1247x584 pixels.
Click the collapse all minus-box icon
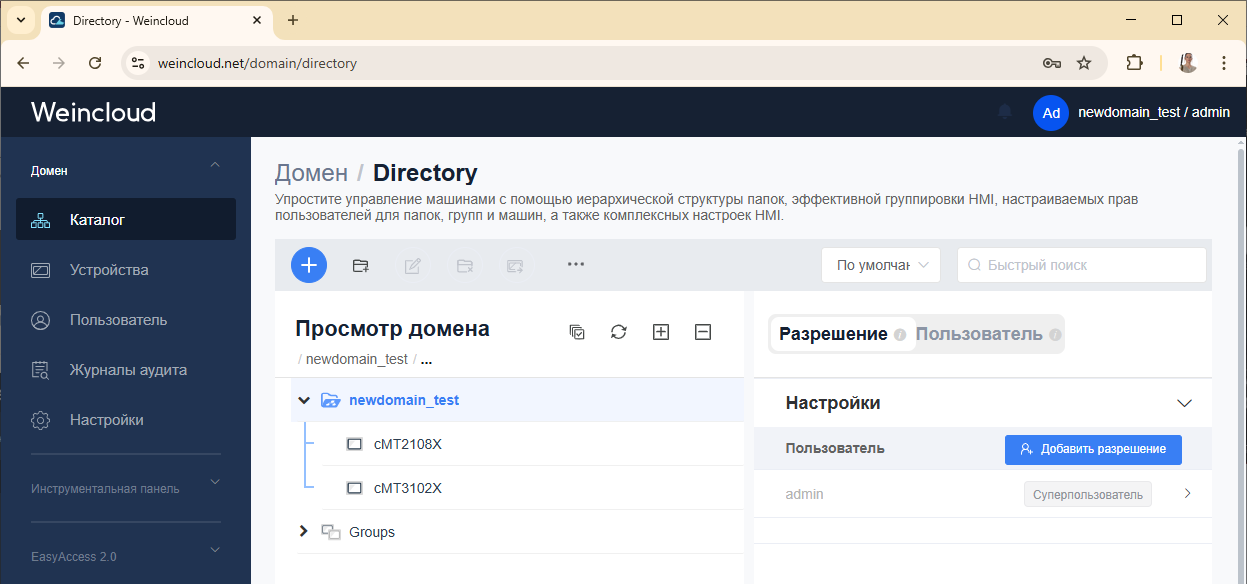pos(702,332)
